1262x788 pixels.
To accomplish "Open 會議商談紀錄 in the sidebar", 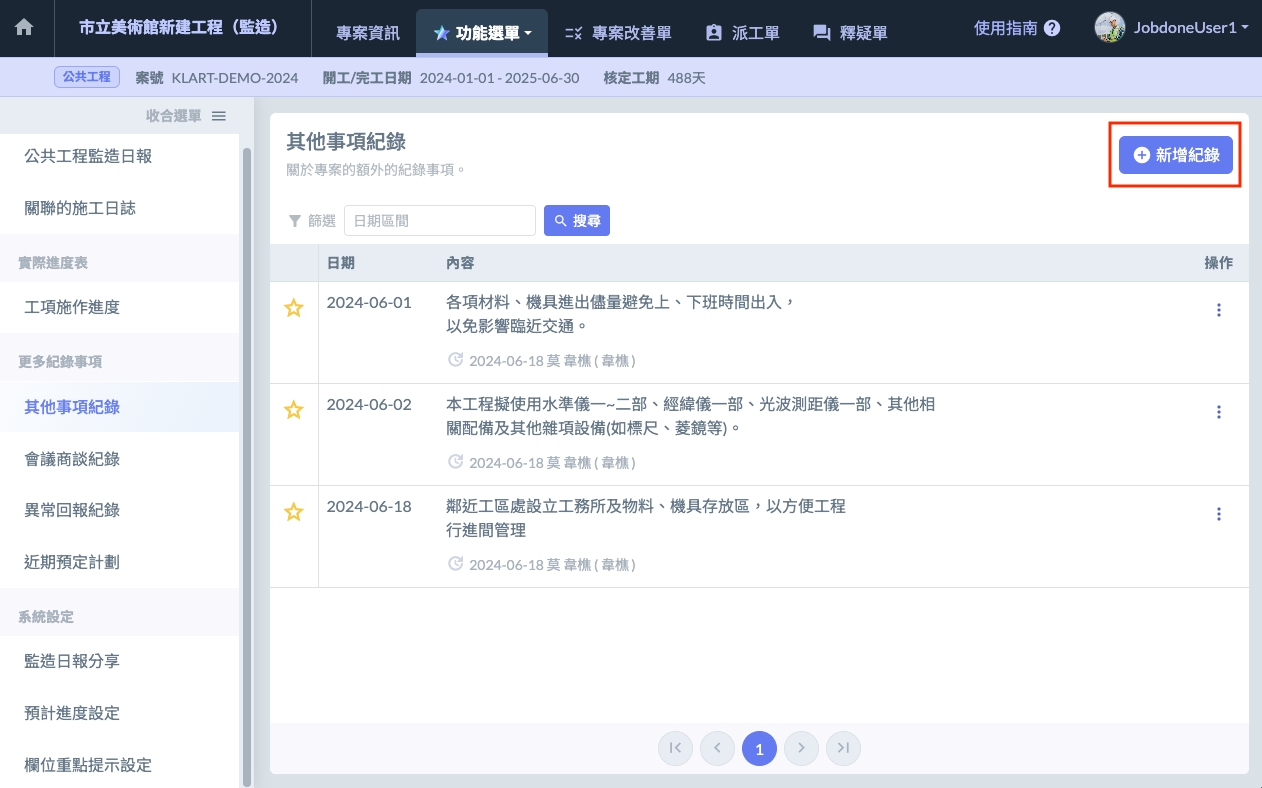I will [x=72, y=459].
